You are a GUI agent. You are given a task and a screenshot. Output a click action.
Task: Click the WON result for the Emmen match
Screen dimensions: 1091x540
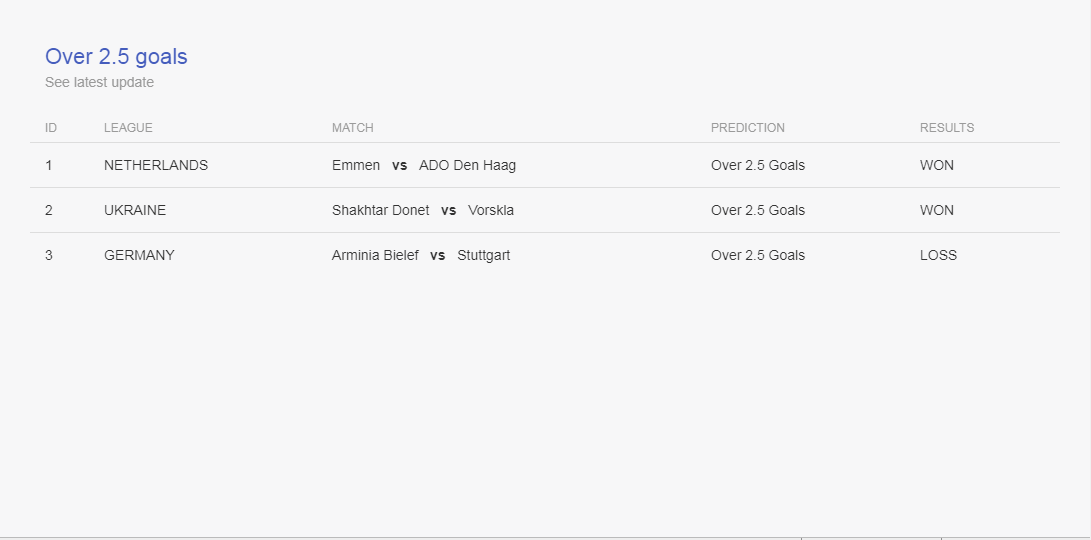pos(937,166)
